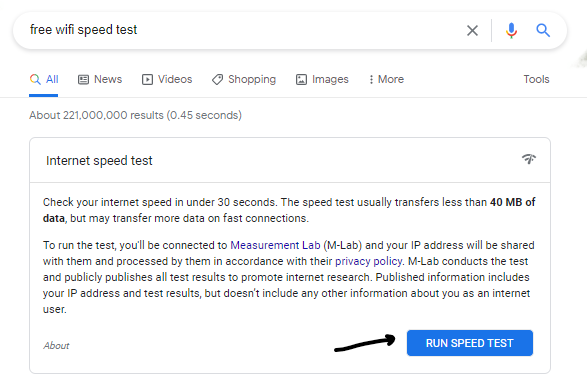Click the blue magnifying glass search icon
Image resolution: width=587 pixels, height=391 pixels.
click(543, 30)
